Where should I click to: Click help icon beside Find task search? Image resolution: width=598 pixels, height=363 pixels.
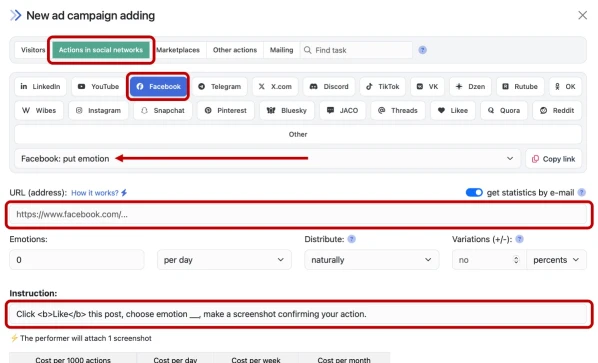coord(422,50)
